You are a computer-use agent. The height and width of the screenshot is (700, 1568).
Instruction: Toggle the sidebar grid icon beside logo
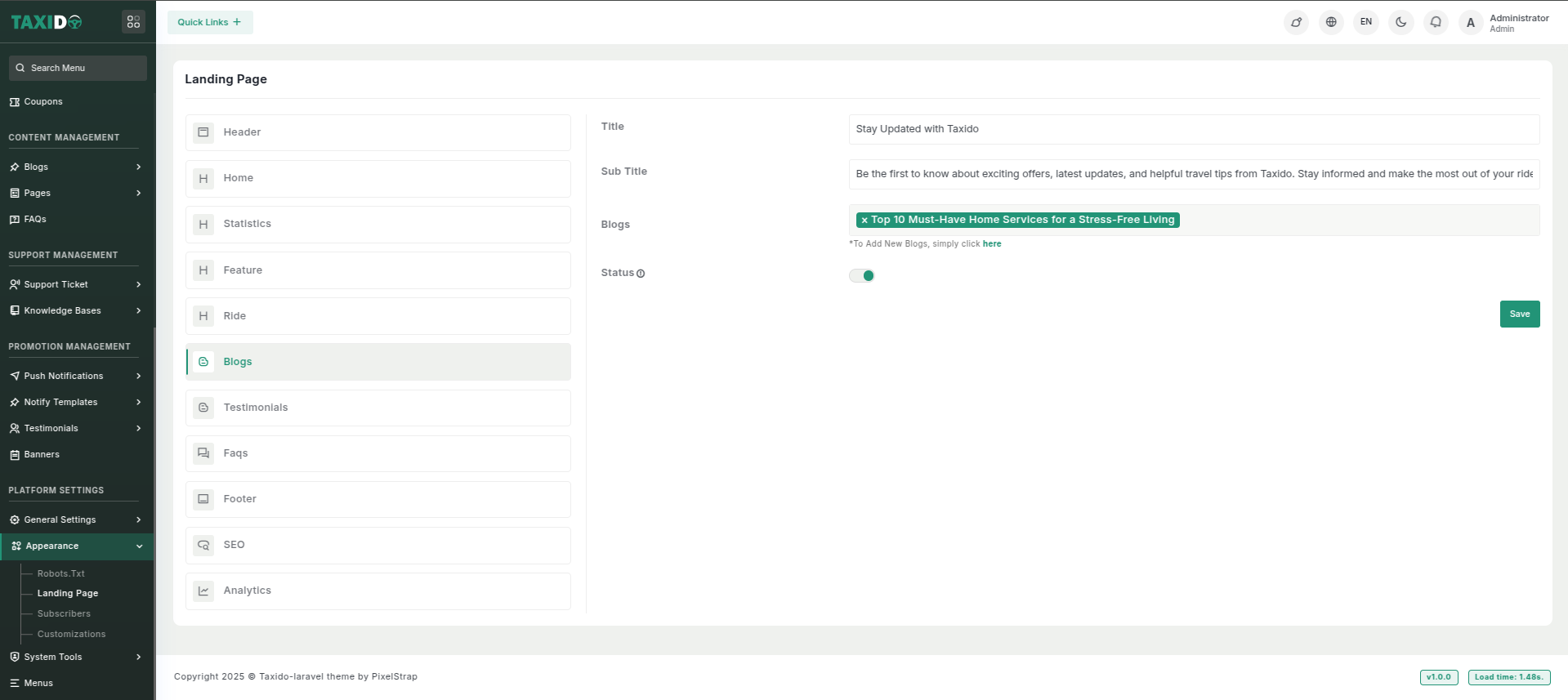[133, 22]
